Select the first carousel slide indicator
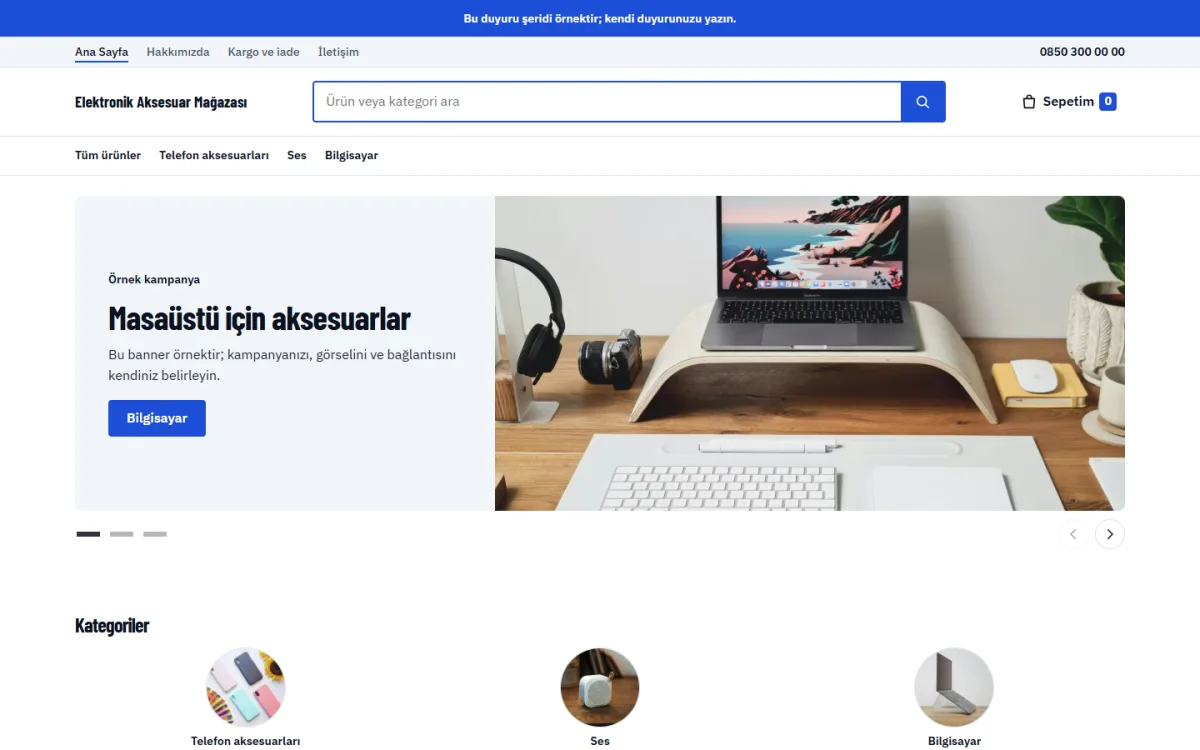Image resolution: width=1200 pixels, height=750 pixels. coord(88,534)
